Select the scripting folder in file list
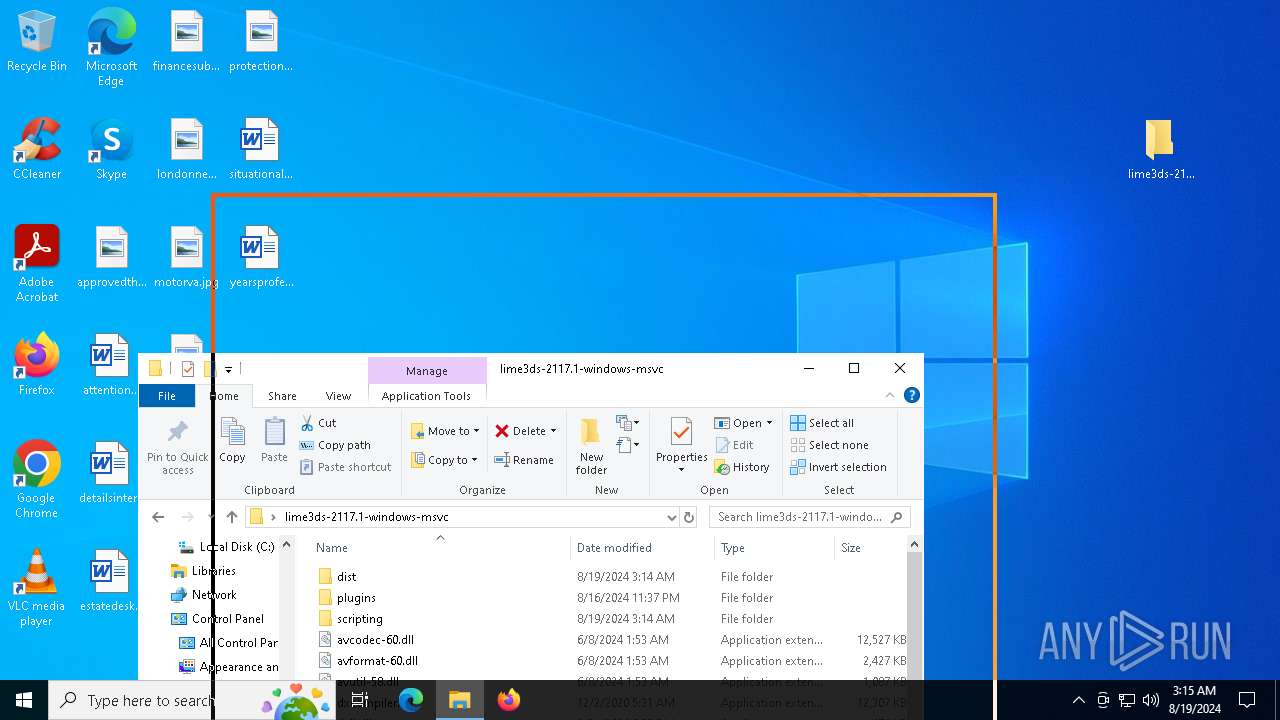Image resolution: width=1280 pixels, height=720 pixels. click(x=359, y=619)
